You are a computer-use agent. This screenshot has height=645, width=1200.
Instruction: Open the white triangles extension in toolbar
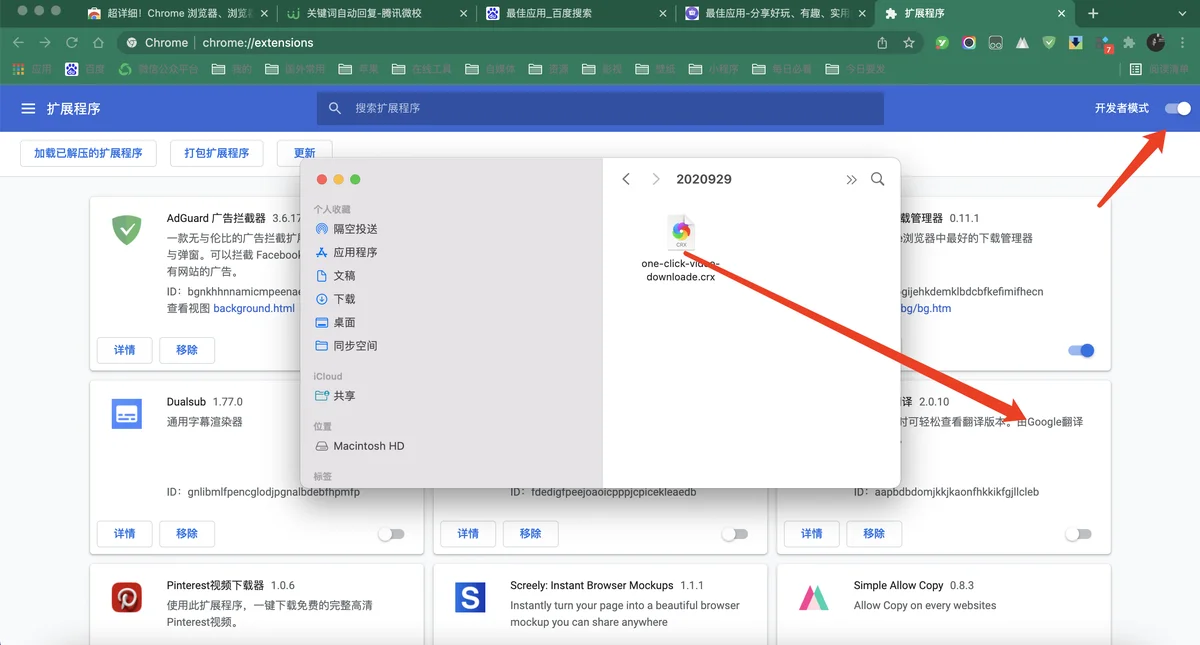coord(1023,43)
